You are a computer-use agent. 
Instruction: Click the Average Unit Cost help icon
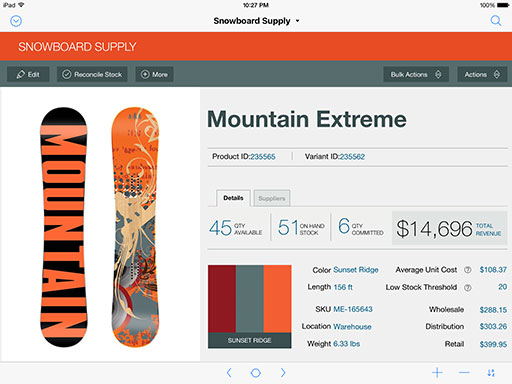468,270
